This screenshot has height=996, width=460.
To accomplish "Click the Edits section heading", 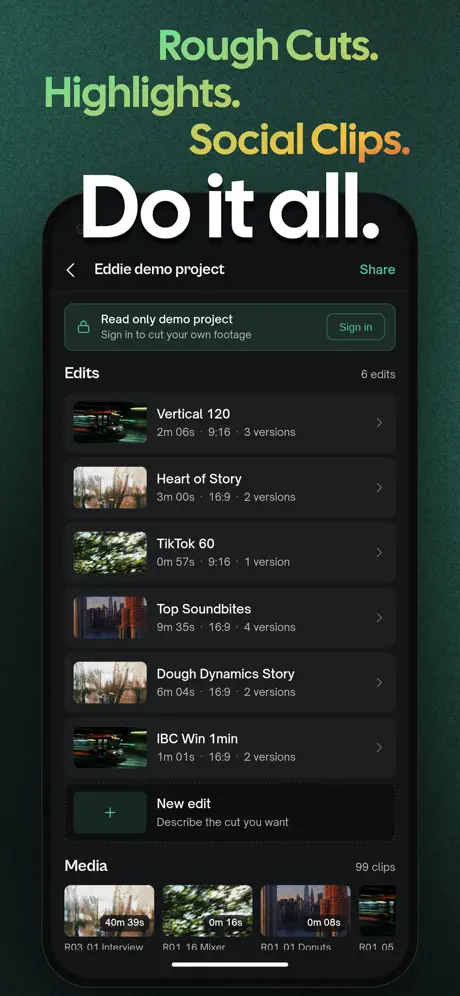I will tap(82, 373).
